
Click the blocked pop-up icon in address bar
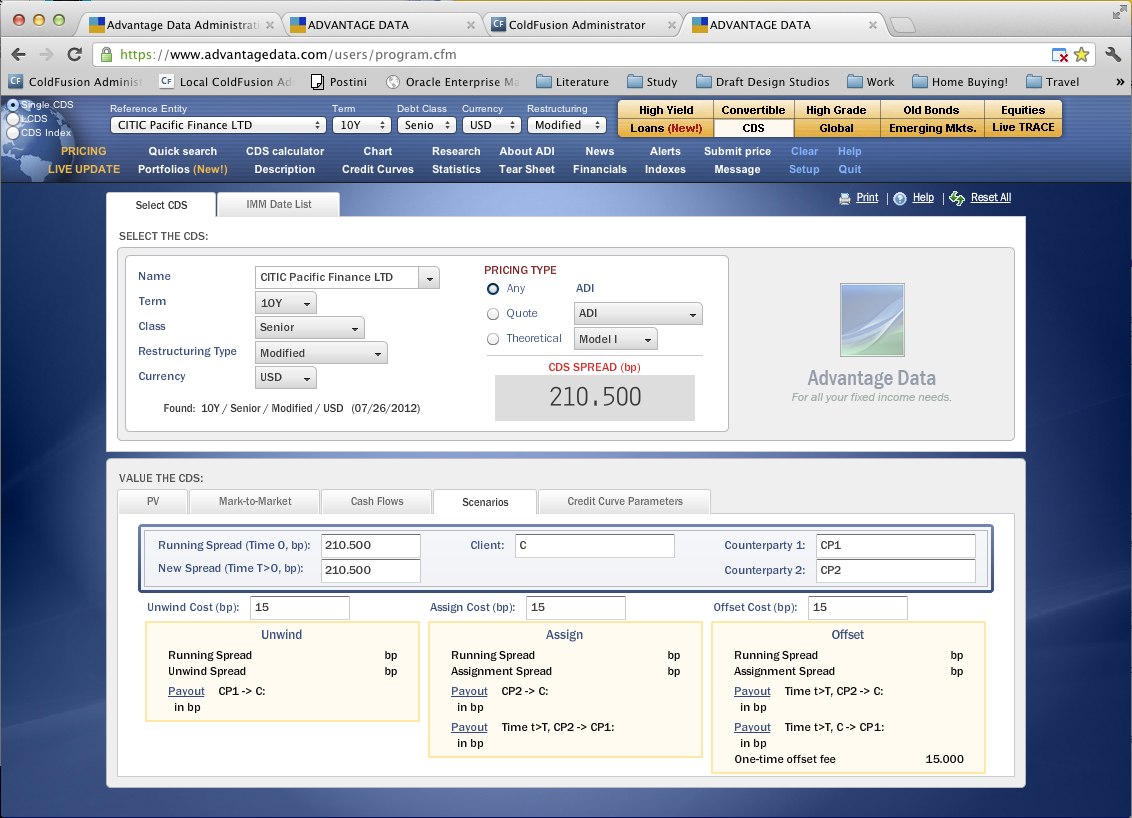[x=1059, y=55]
